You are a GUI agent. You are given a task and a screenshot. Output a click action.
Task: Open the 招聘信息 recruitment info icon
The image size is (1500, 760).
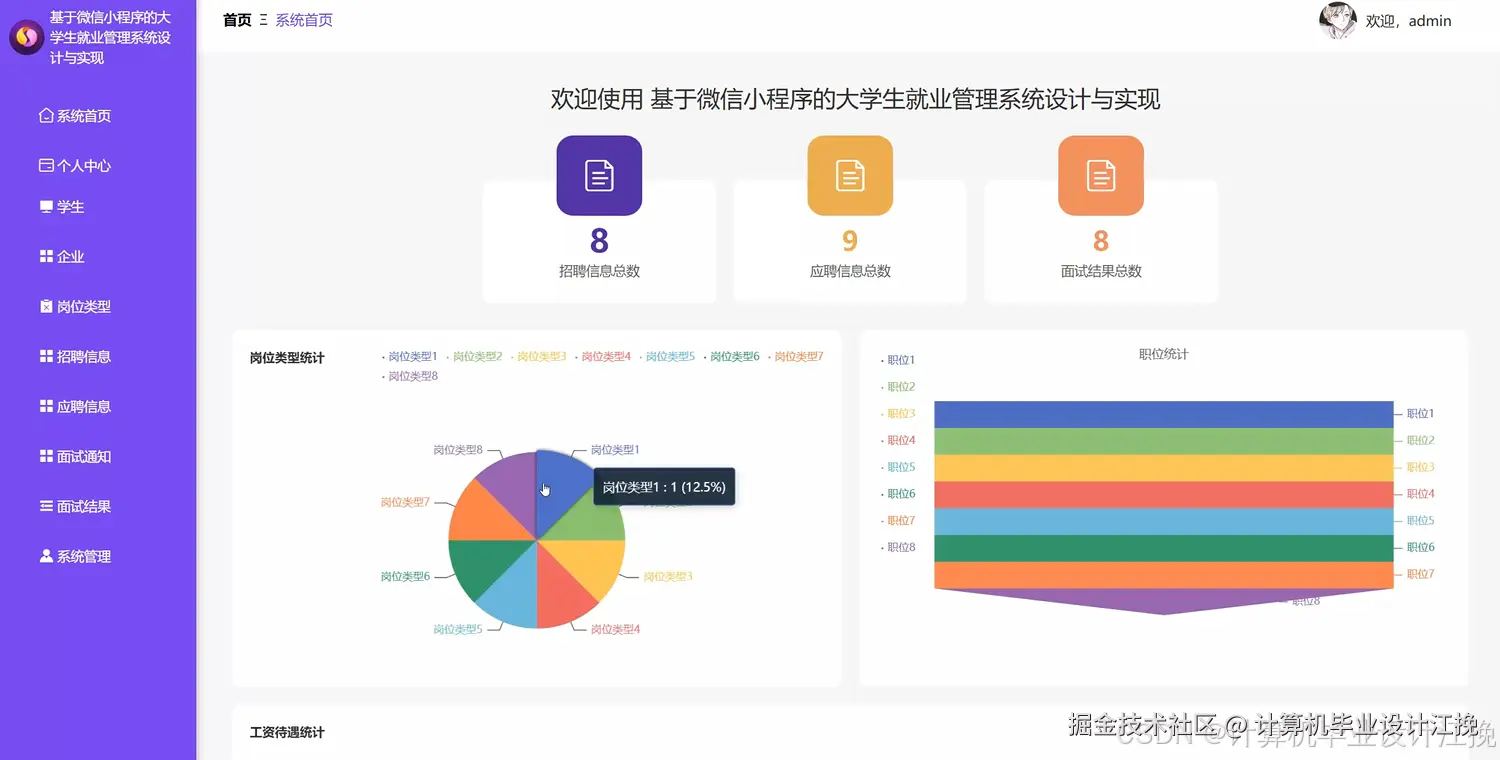(x=44, y=356)
